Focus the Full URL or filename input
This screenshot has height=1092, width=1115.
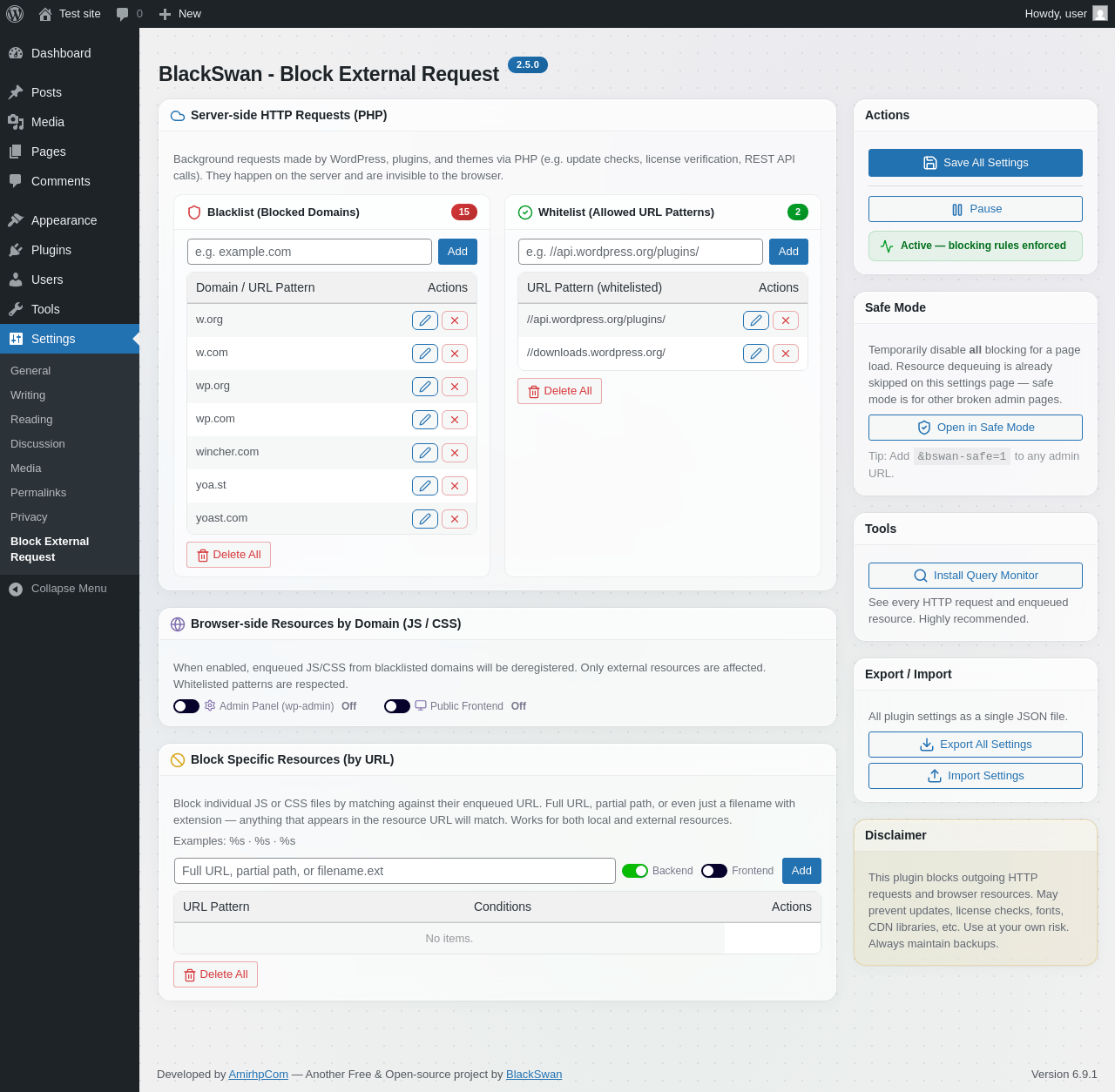(x=395, y=871)
